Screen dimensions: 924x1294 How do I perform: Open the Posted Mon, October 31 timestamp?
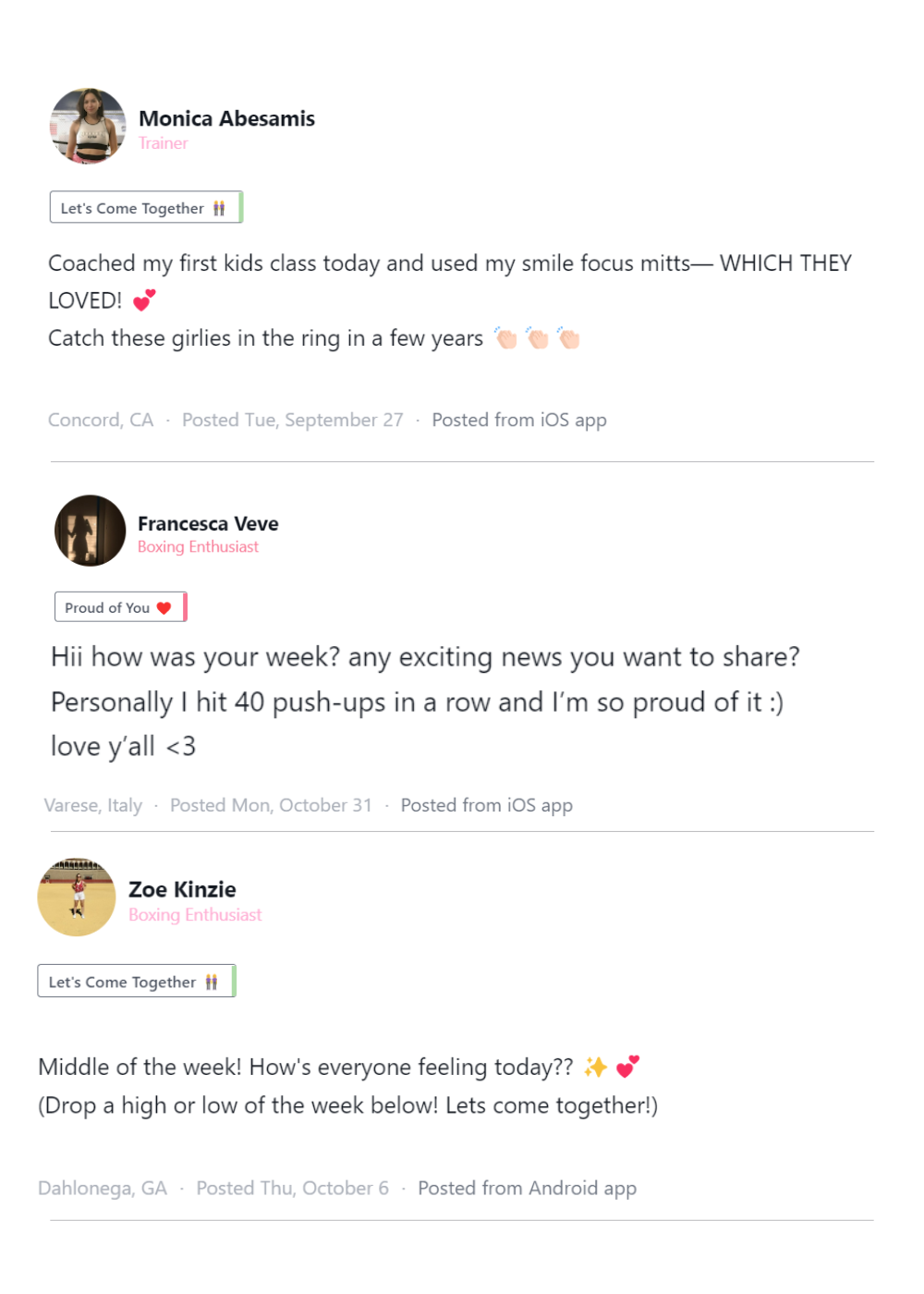click(271, 806)
